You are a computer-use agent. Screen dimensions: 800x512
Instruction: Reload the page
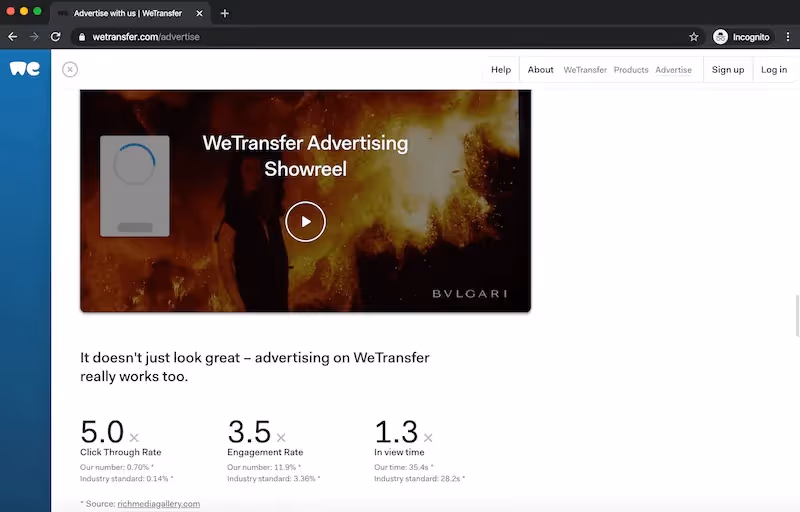(x=56, y=37)
